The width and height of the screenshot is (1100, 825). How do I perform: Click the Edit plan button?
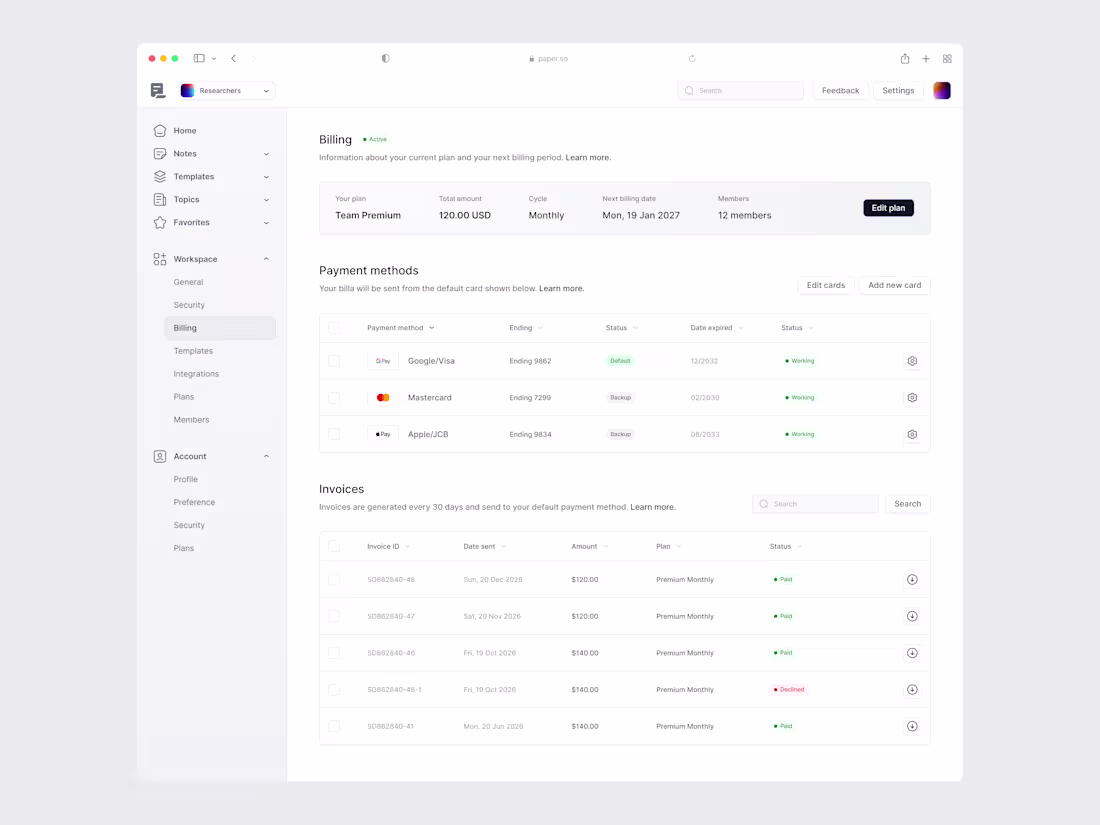pos(888,207)
